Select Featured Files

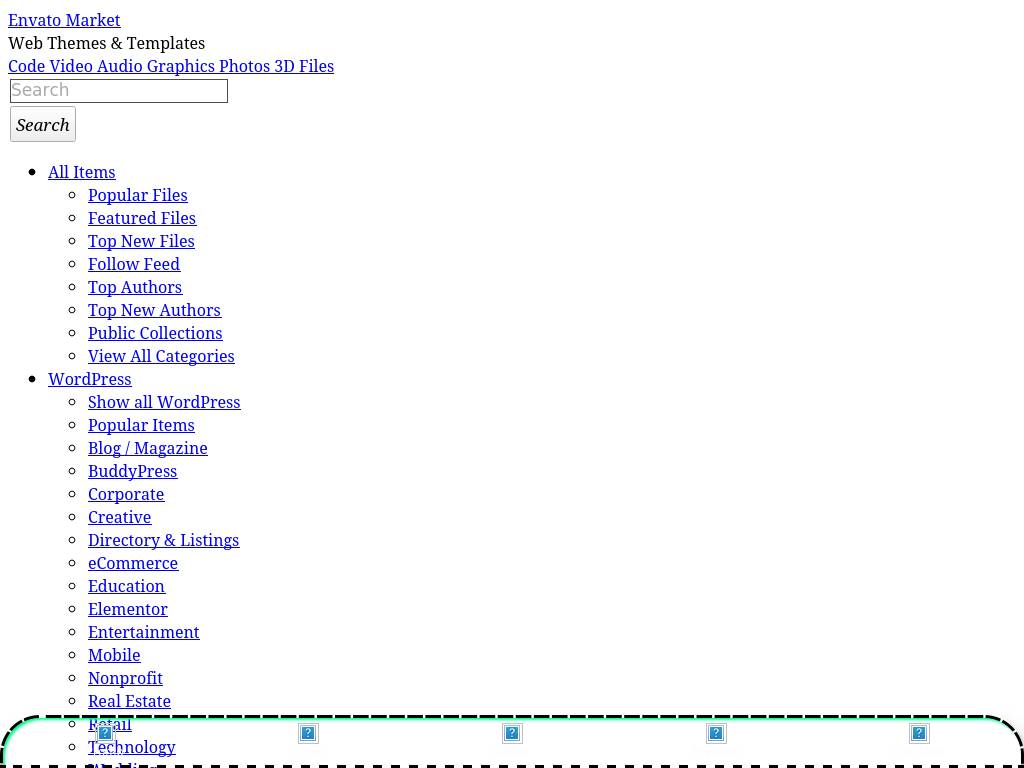point(142,218)
